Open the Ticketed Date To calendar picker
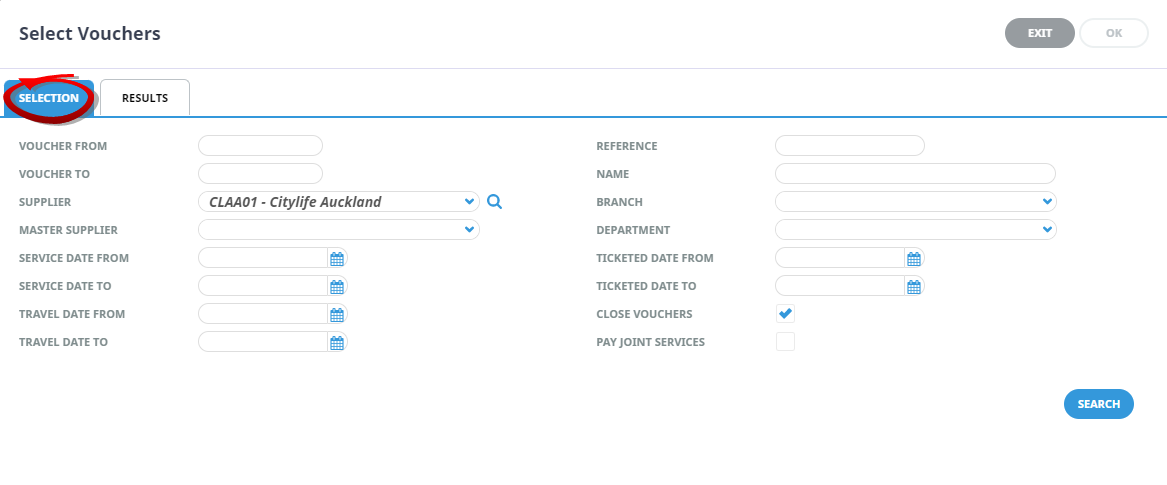The height and width of the screenshot is (485, 1167). [x=913, y=286]
